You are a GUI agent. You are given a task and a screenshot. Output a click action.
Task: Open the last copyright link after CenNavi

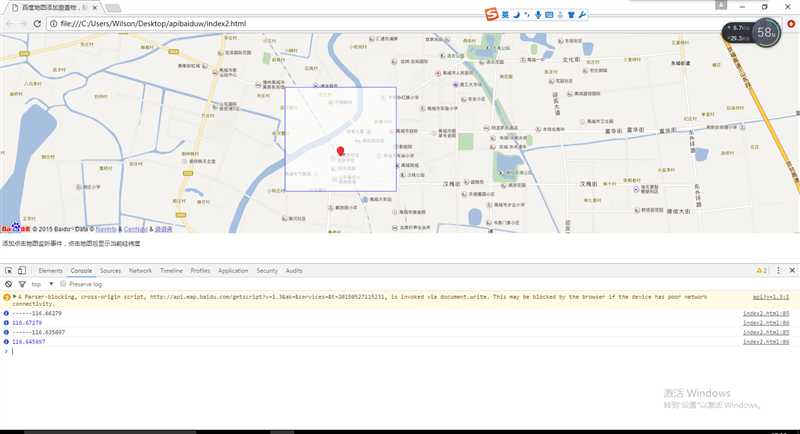pyautogui.click(x=163, y=229)
